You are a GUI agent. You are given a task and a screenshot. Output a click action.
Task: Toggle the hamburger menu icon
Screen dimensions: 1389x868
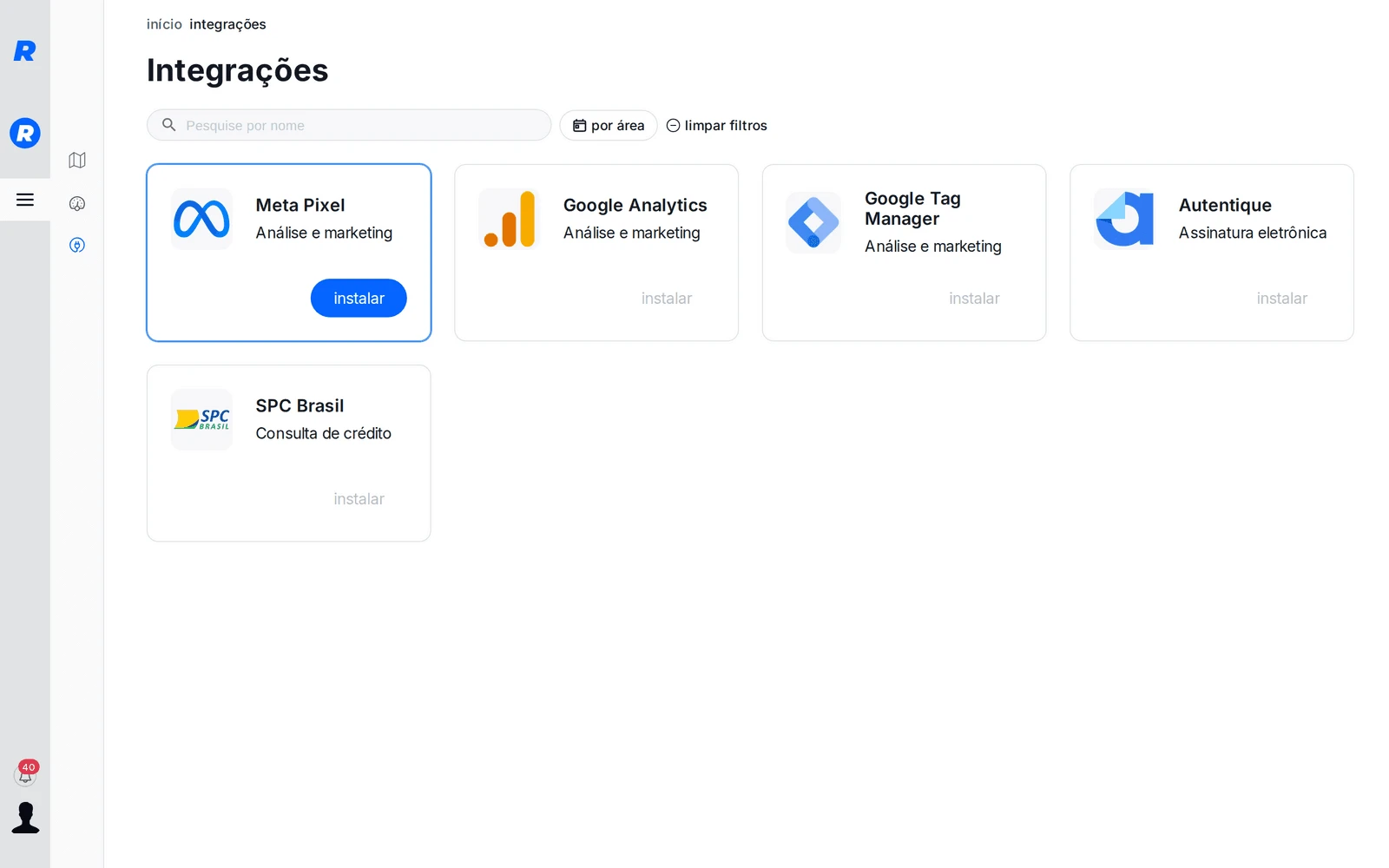pyautogui.click(x=25, y=200)
